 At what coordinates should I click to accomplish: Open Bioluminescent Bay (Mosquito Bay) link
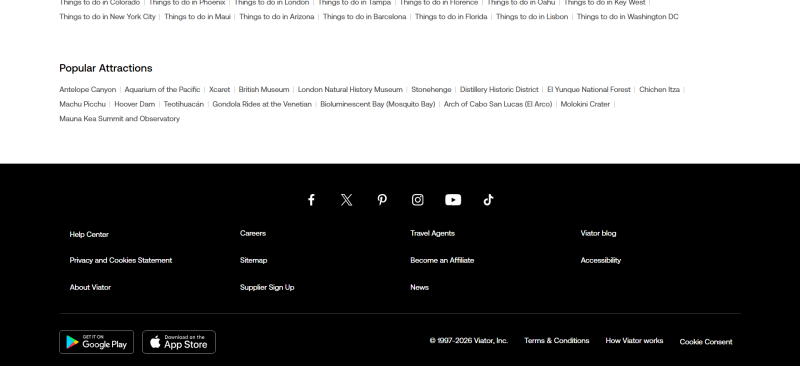[x=378, y=104]
